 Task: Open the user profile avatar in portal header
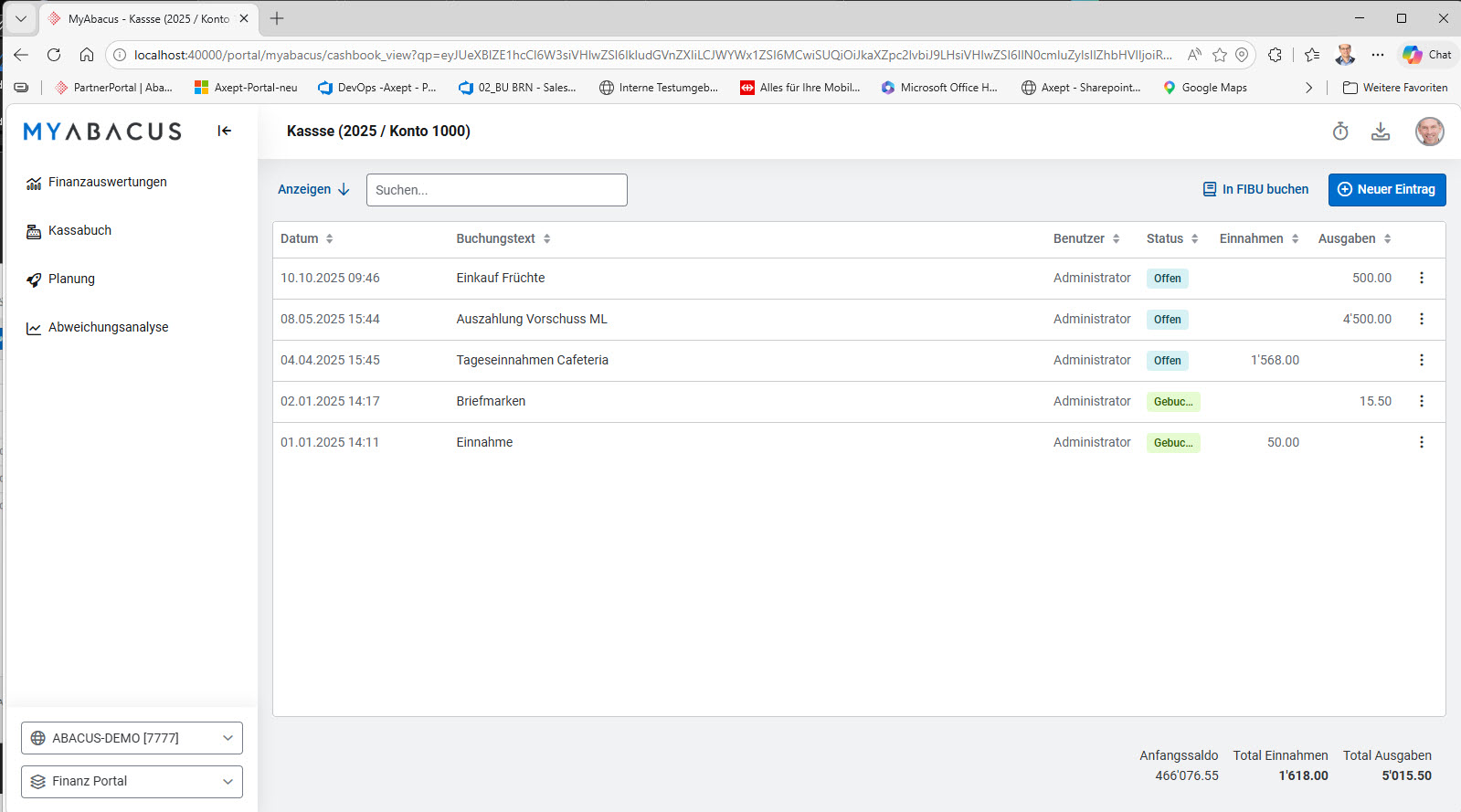coord(1430,132)
